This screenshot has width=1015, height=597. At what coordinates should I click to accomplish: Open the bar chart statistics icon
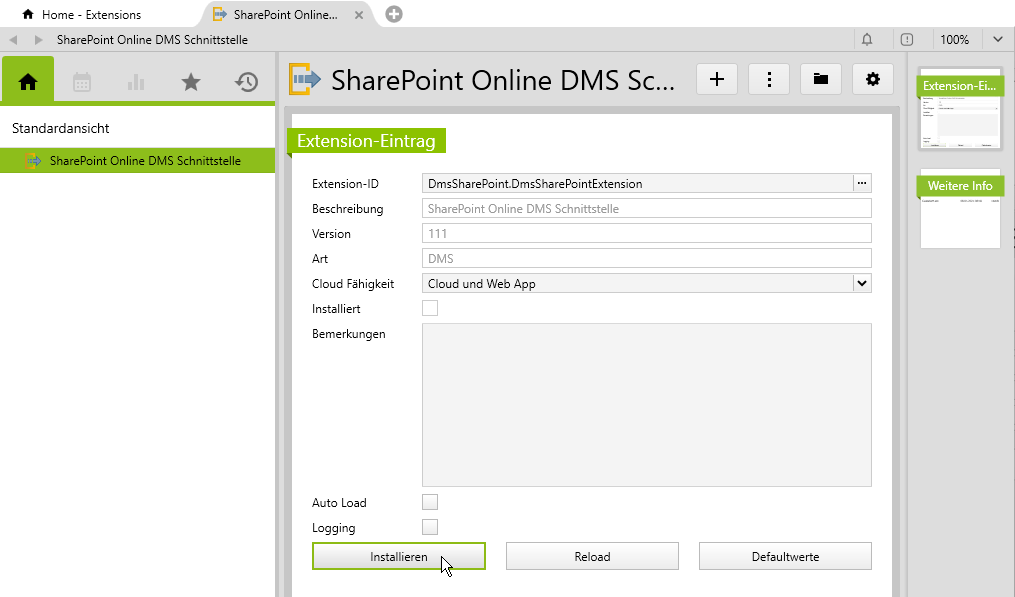point(136,82)
